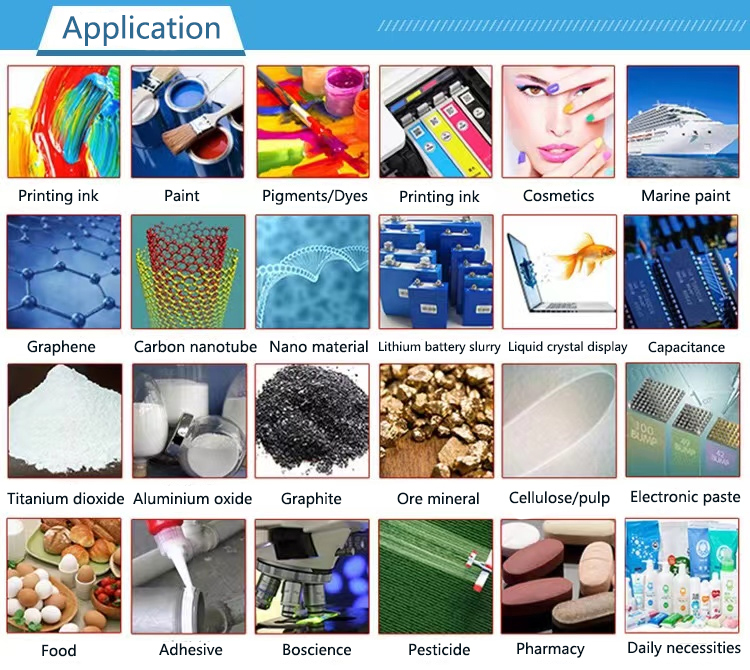Click the Graphene hexagon lattice image
Image resolution: width=750 pixels, height=670 pixels.
pos(64,272)
